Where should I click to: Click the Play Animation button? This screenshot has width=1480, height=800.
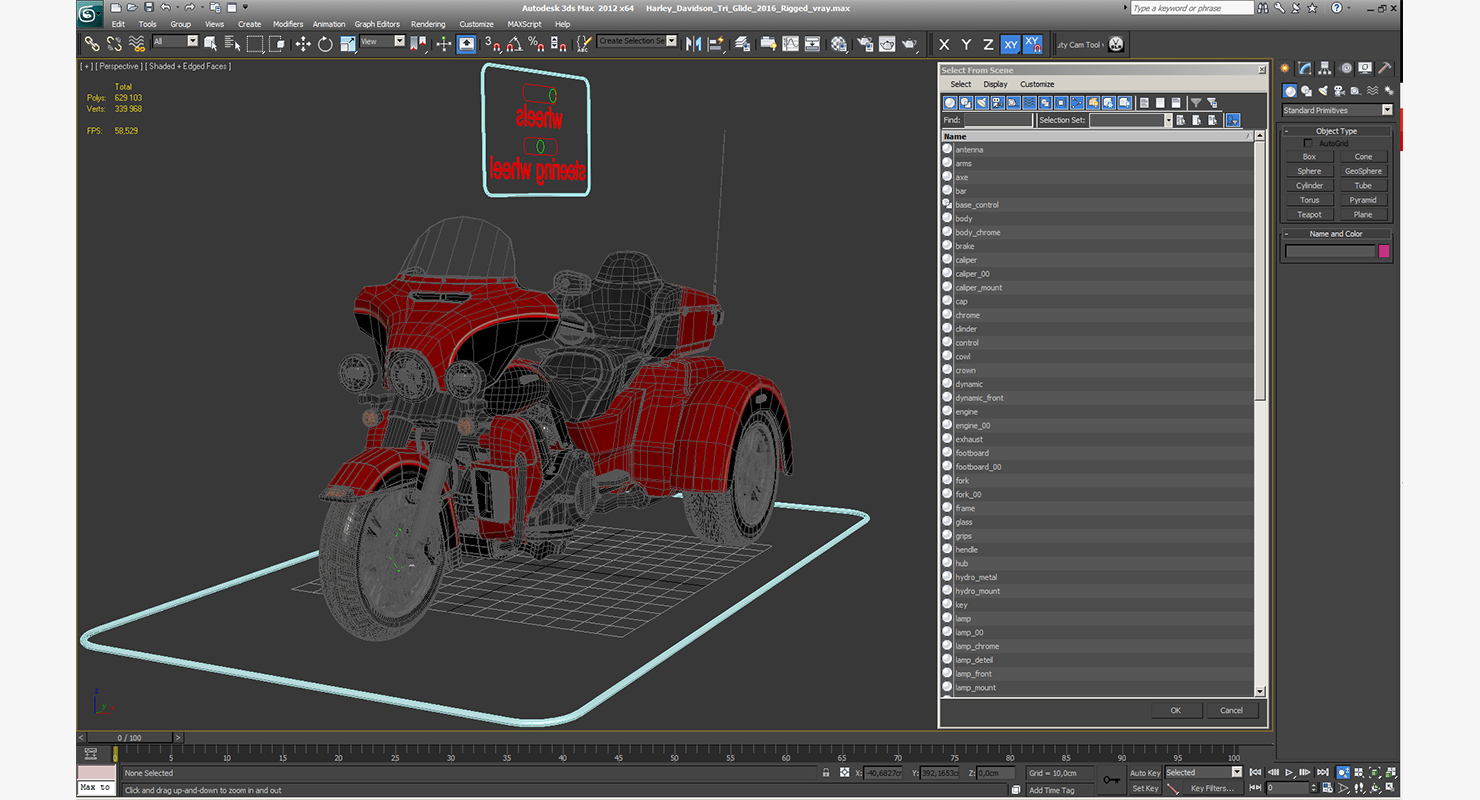tap(1290, 773)
